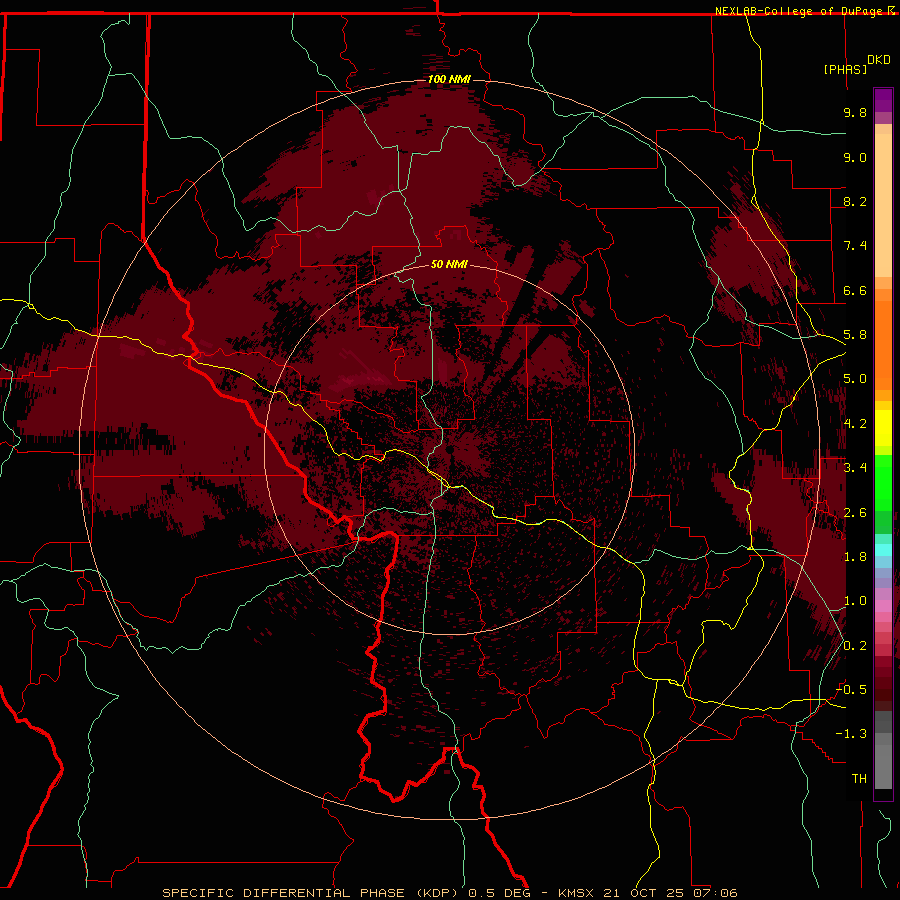This screenshot has height=900, width=900.
Task: Click the "50 NMI" range ring label
Action: pos(449,264)
